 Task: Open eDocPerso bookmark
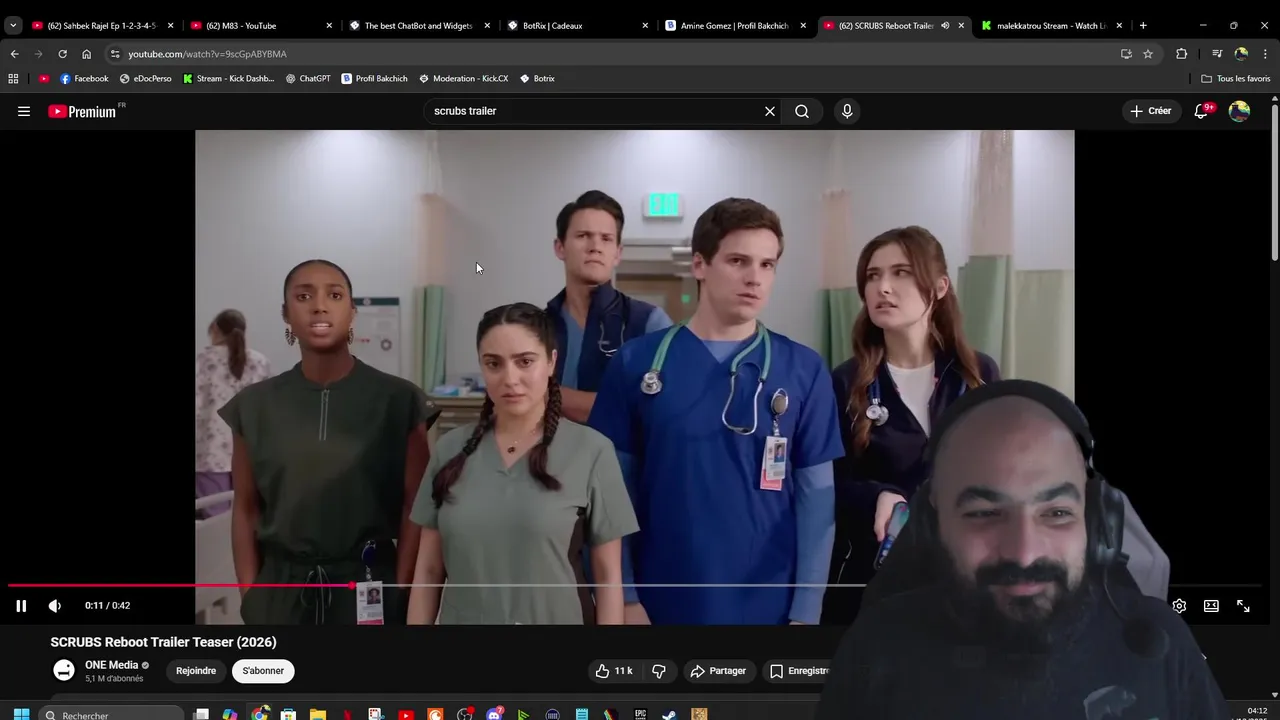(145, 78)
